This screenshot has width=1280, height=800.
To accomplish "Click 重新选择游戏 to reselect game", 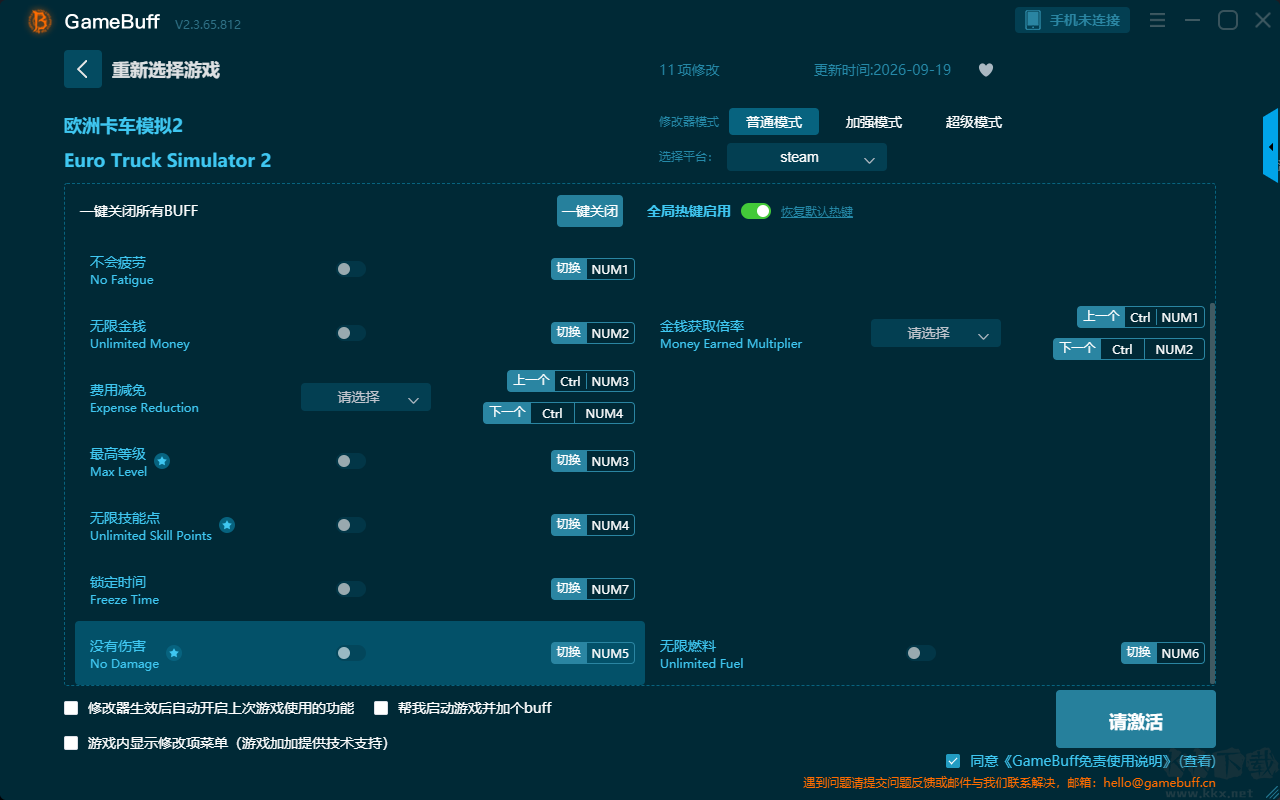I will click(166, 70).
